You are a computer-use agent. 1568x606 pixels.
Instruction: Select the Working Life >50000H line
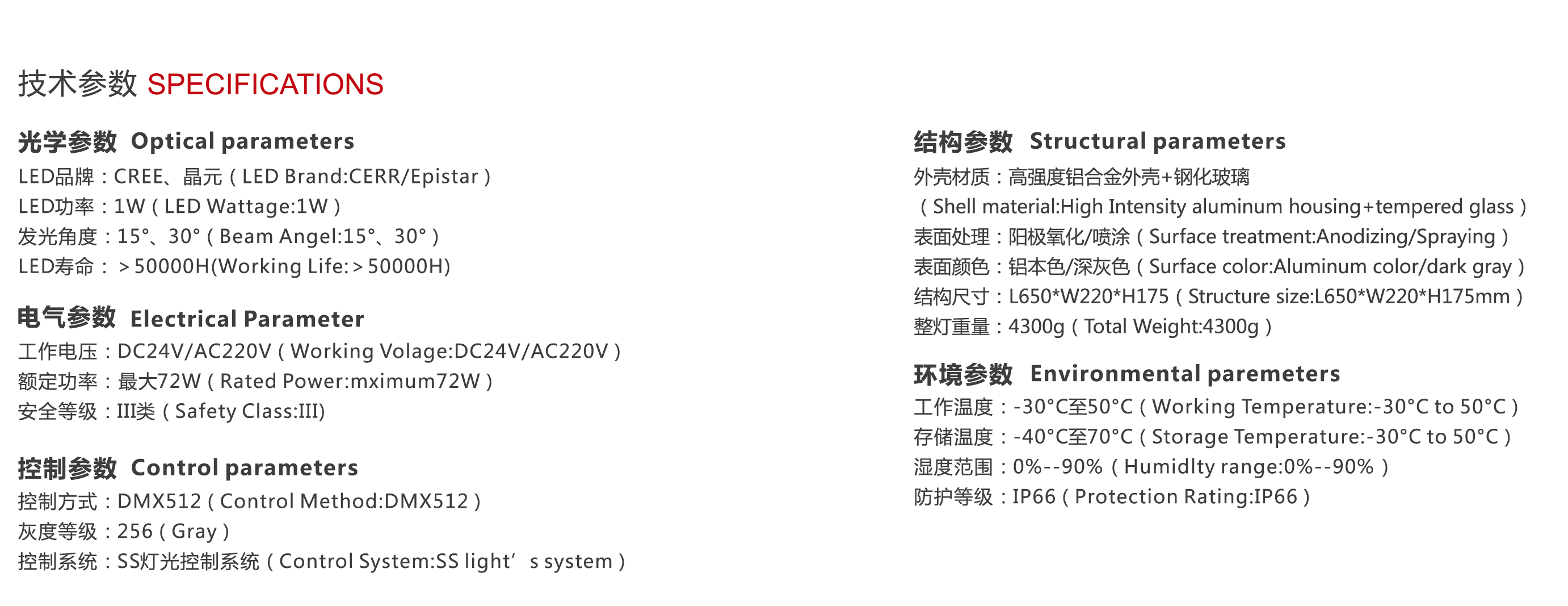click(x=234, y=266)
